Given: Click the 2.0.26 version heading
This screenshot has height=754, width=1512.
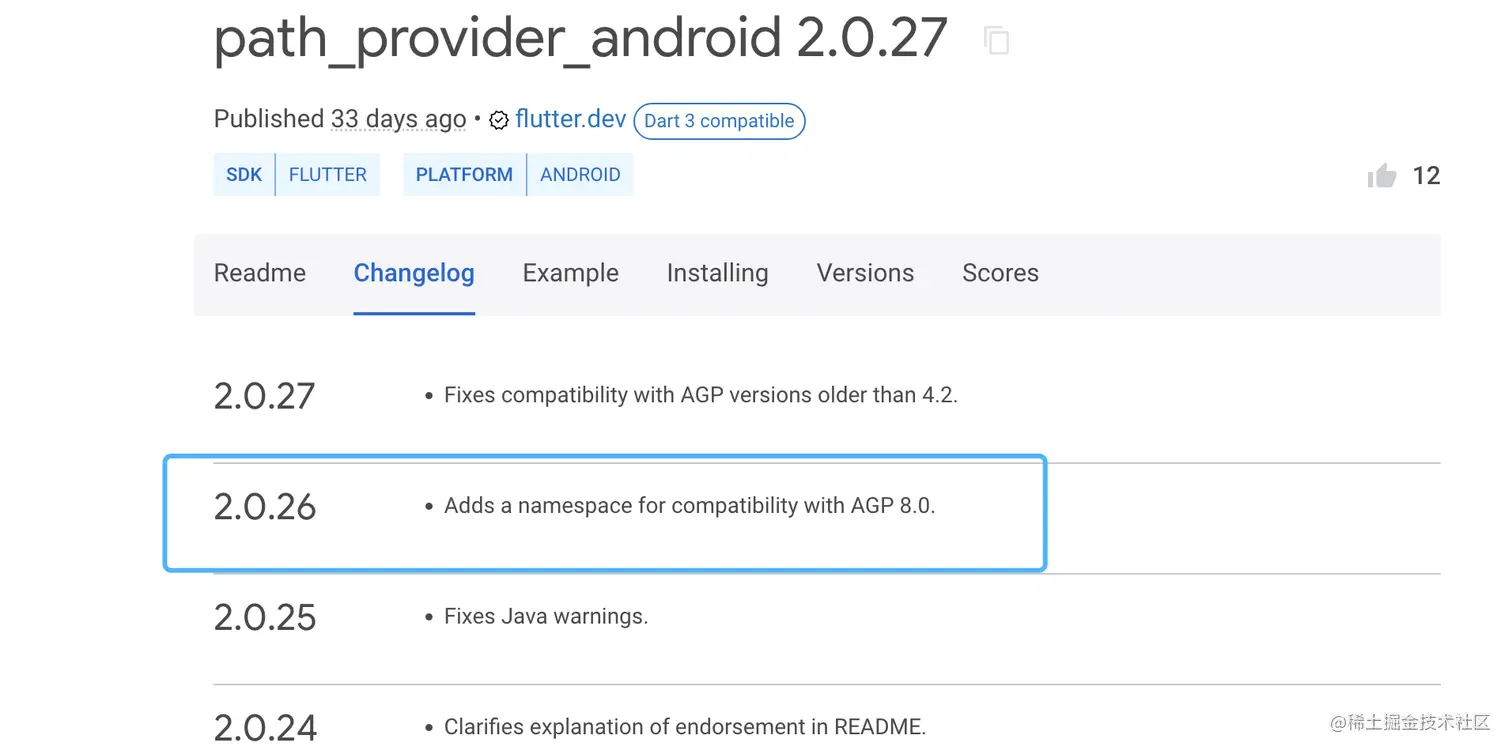Looking at the screenshot, I should point(265,507).
